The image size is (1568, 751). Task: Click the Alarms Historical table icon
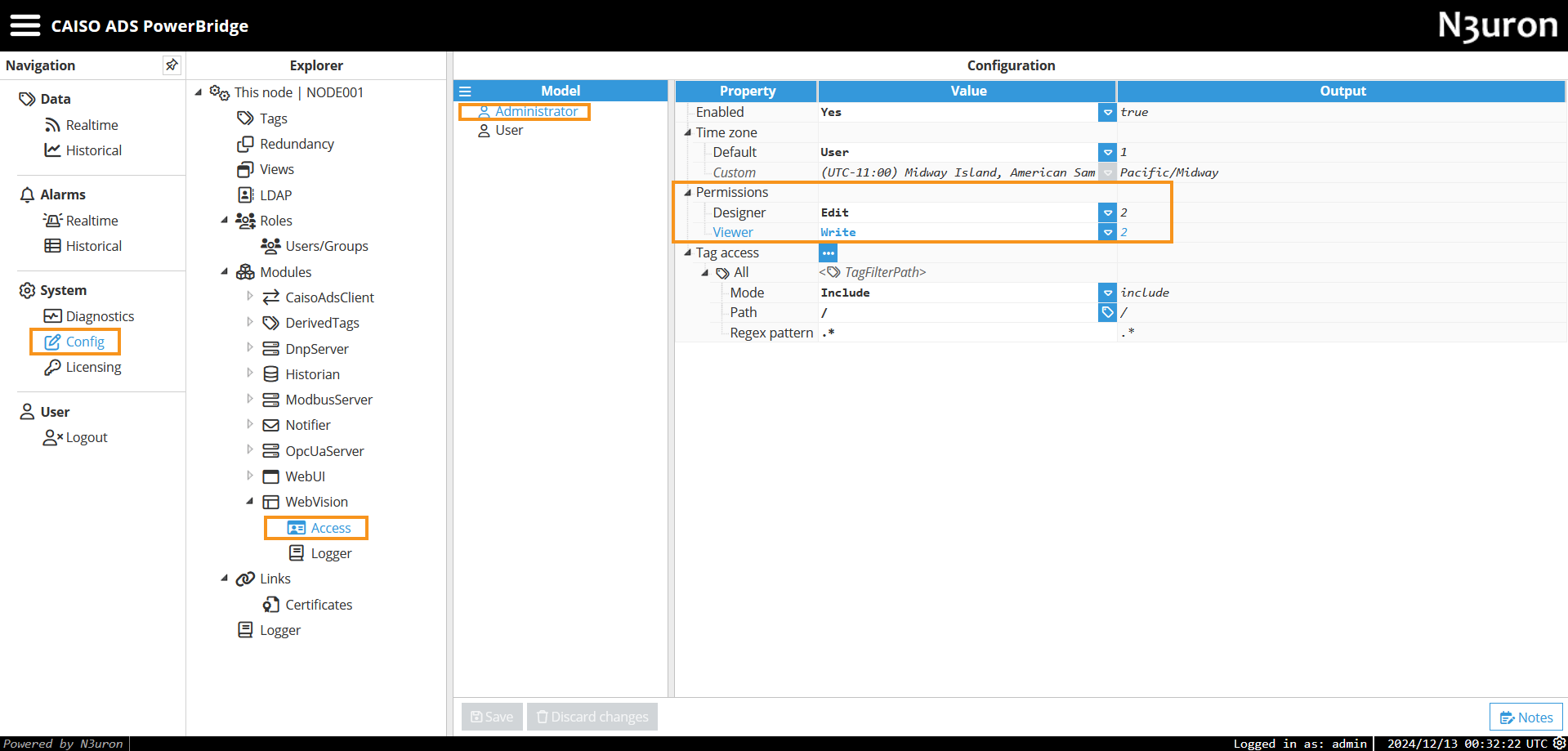tap(52, 245)
